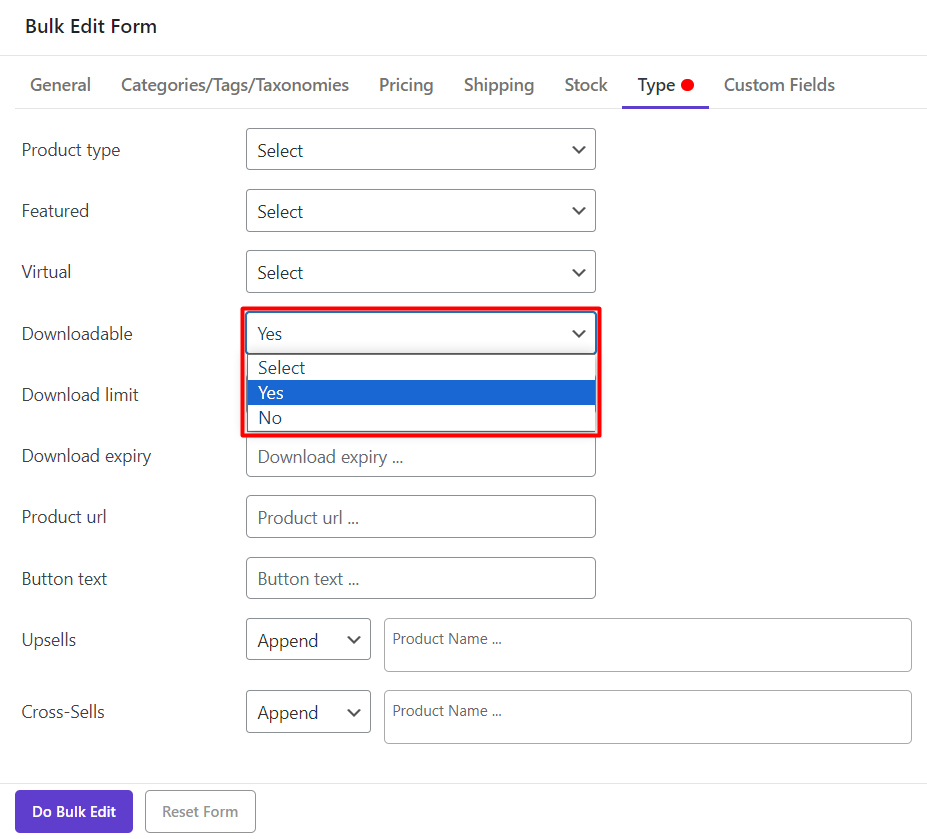Viewport: 927px width, 839px height.
Task: Open the Stock tab
Action: (x=585, y=85)
